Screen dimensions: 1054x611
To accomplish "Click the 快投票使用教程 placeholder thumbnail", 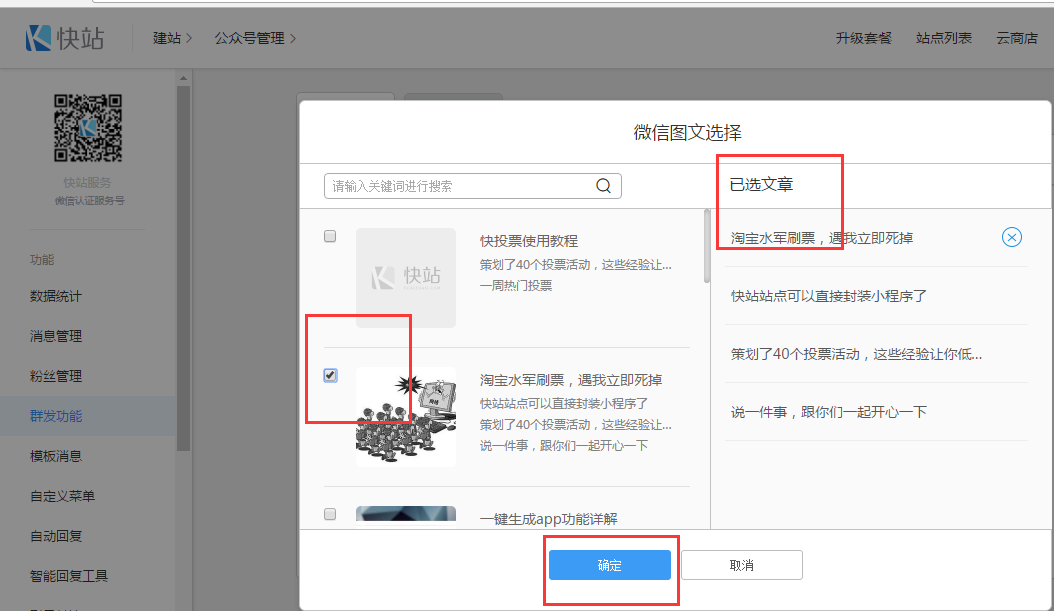I will pos(405,277).
